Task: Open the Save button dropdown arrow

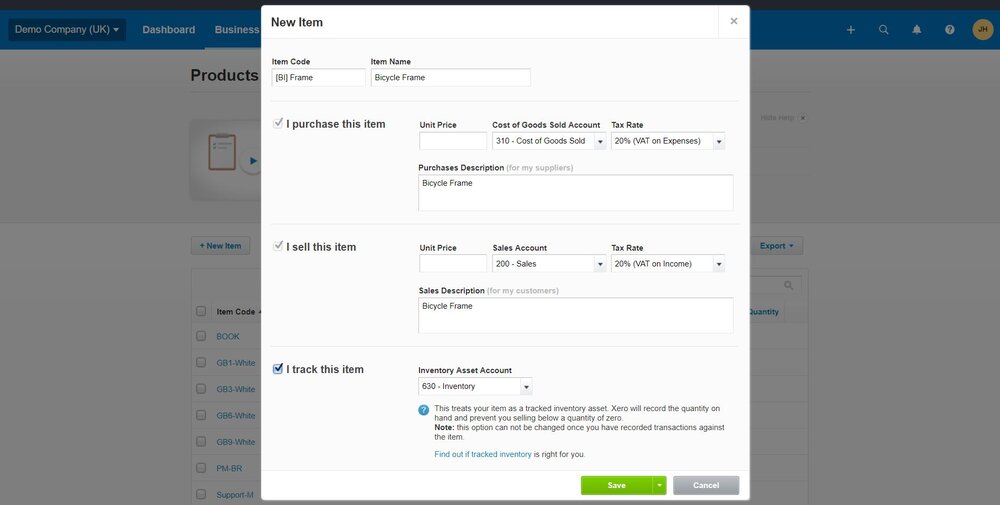Action: tap(659, 485)
